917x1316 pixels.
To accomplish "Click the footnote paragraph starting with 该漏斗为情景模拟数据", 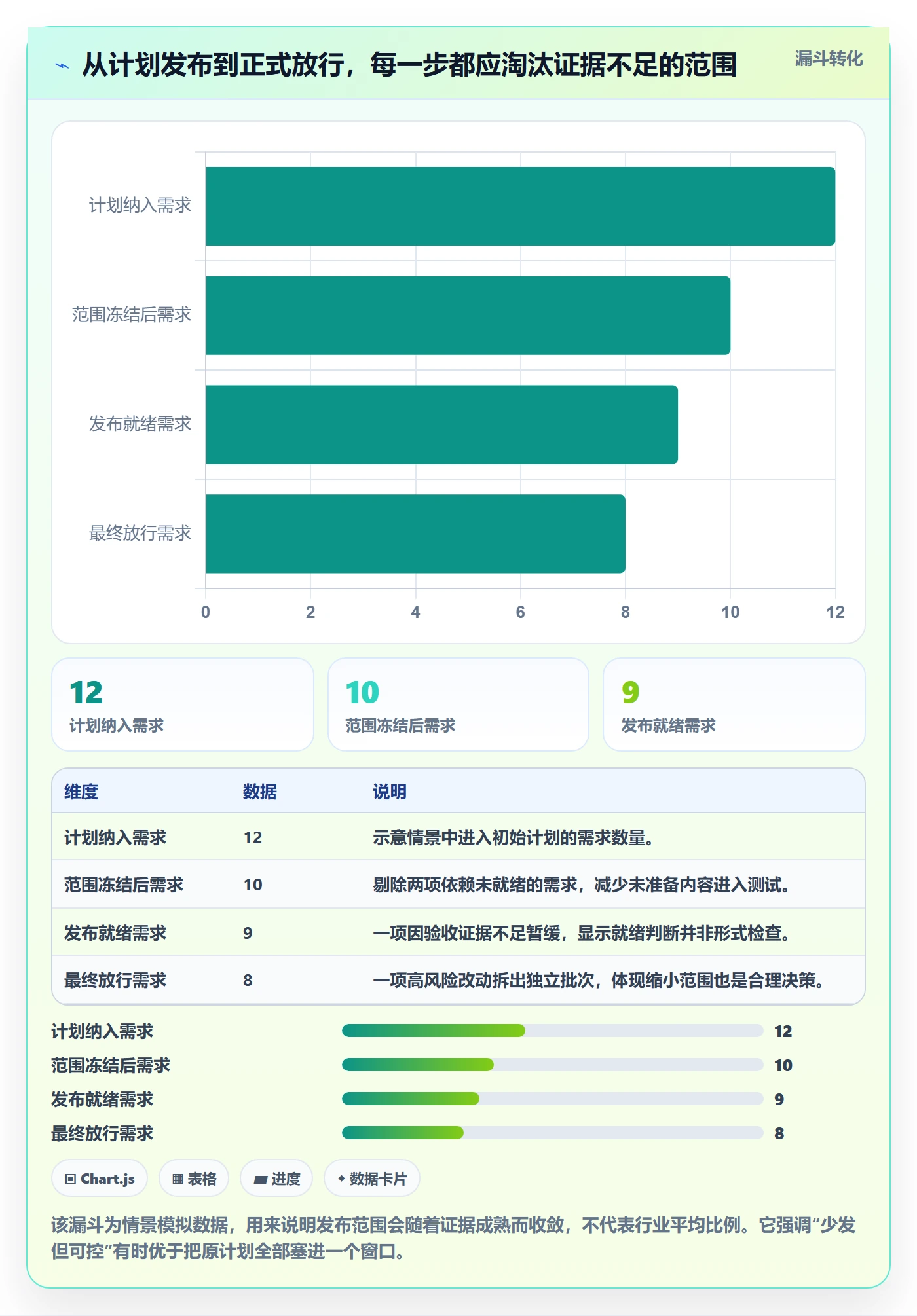I will 454,1238.
